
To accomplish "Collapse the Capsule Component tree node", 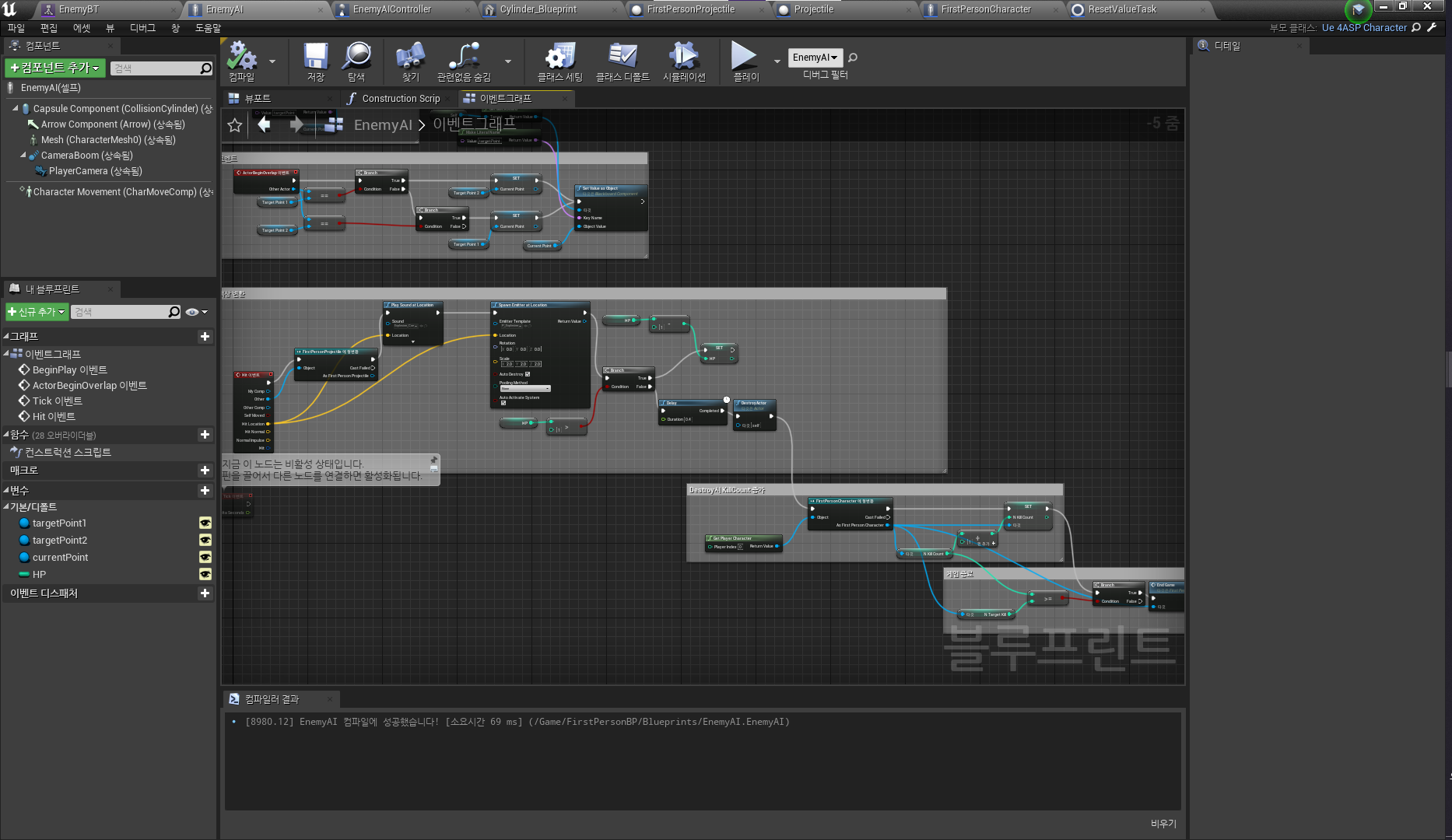I will (15, 109).
